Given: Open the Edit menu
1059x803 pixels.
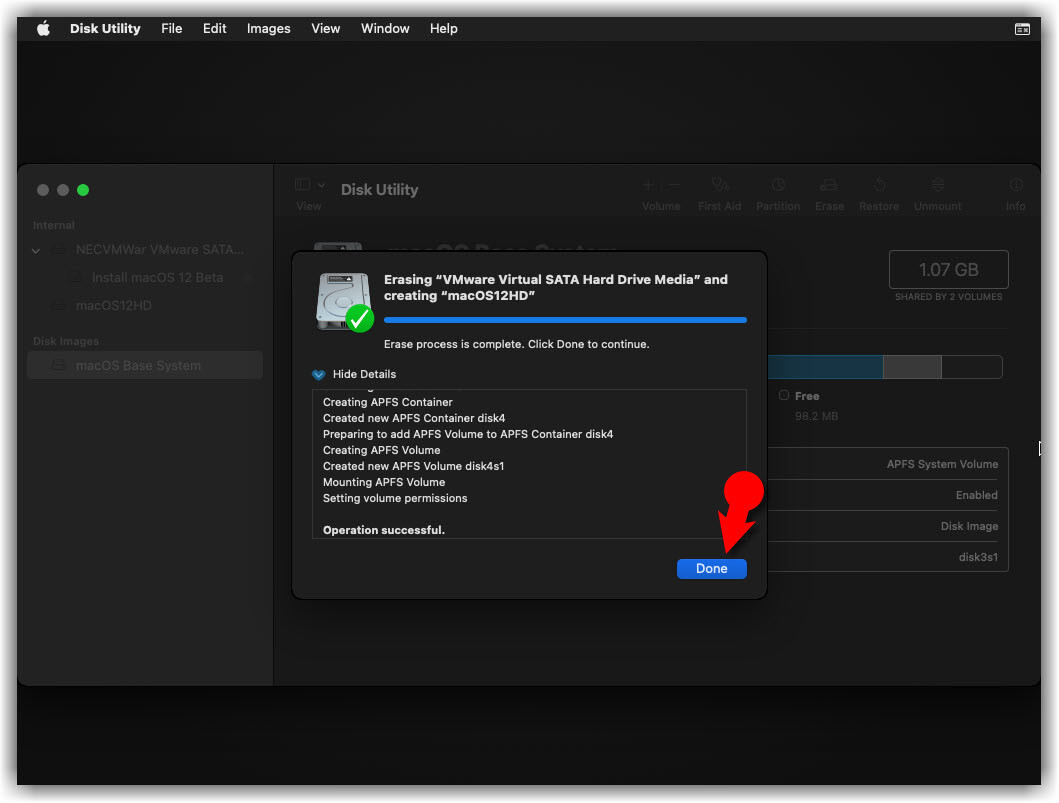Looking at the screenshot, I should [x=214, y=28].
